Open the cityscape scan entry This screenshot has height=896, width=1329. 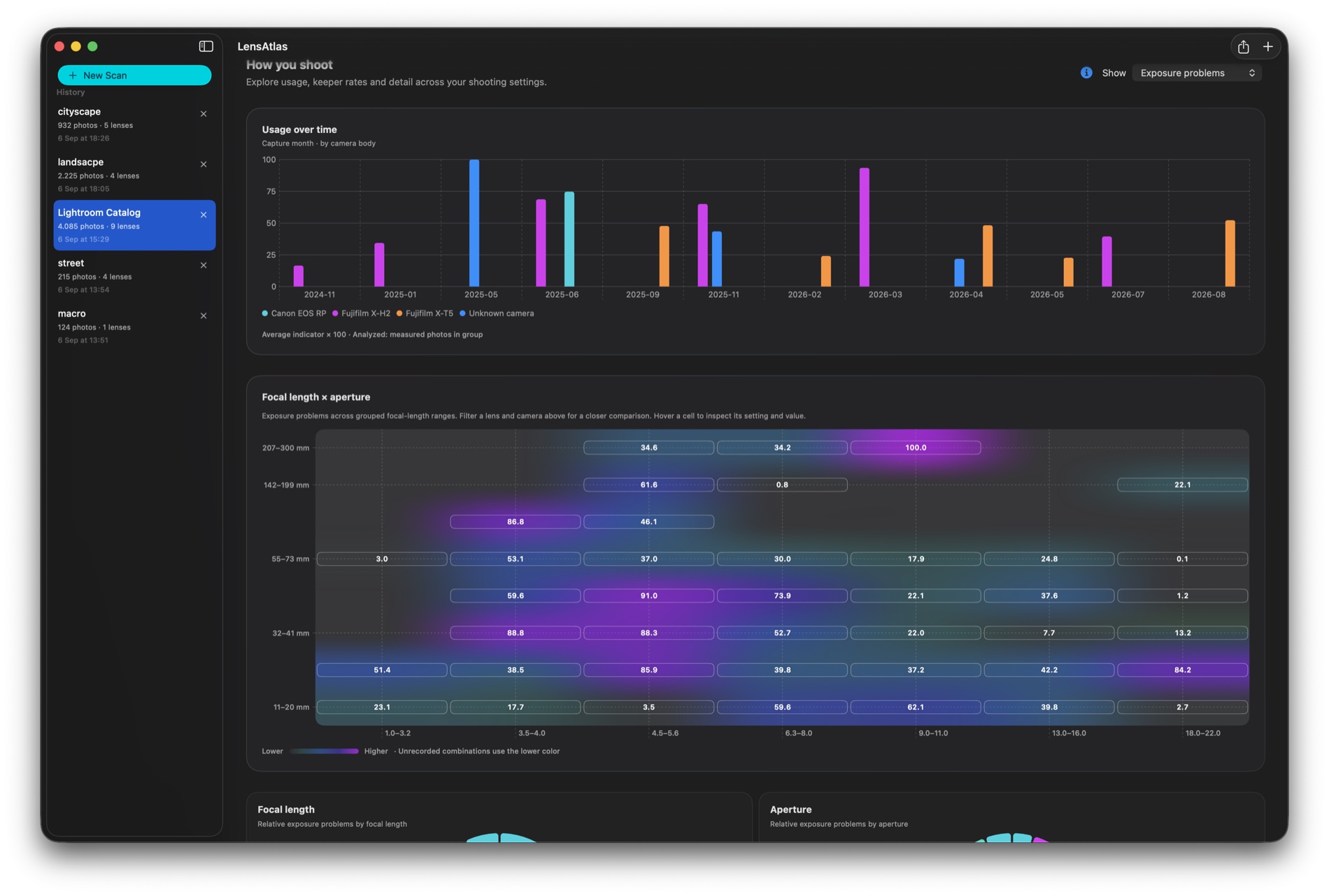134,125
